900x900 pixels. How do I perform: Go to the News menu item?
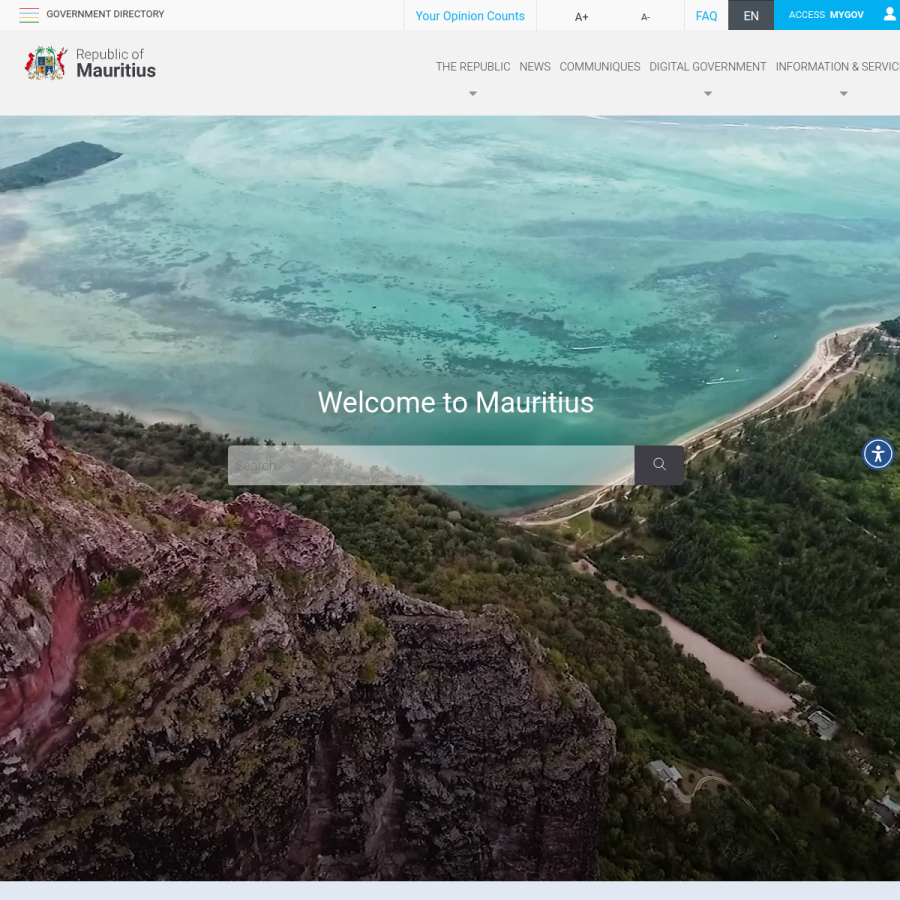tap(534, 67)
